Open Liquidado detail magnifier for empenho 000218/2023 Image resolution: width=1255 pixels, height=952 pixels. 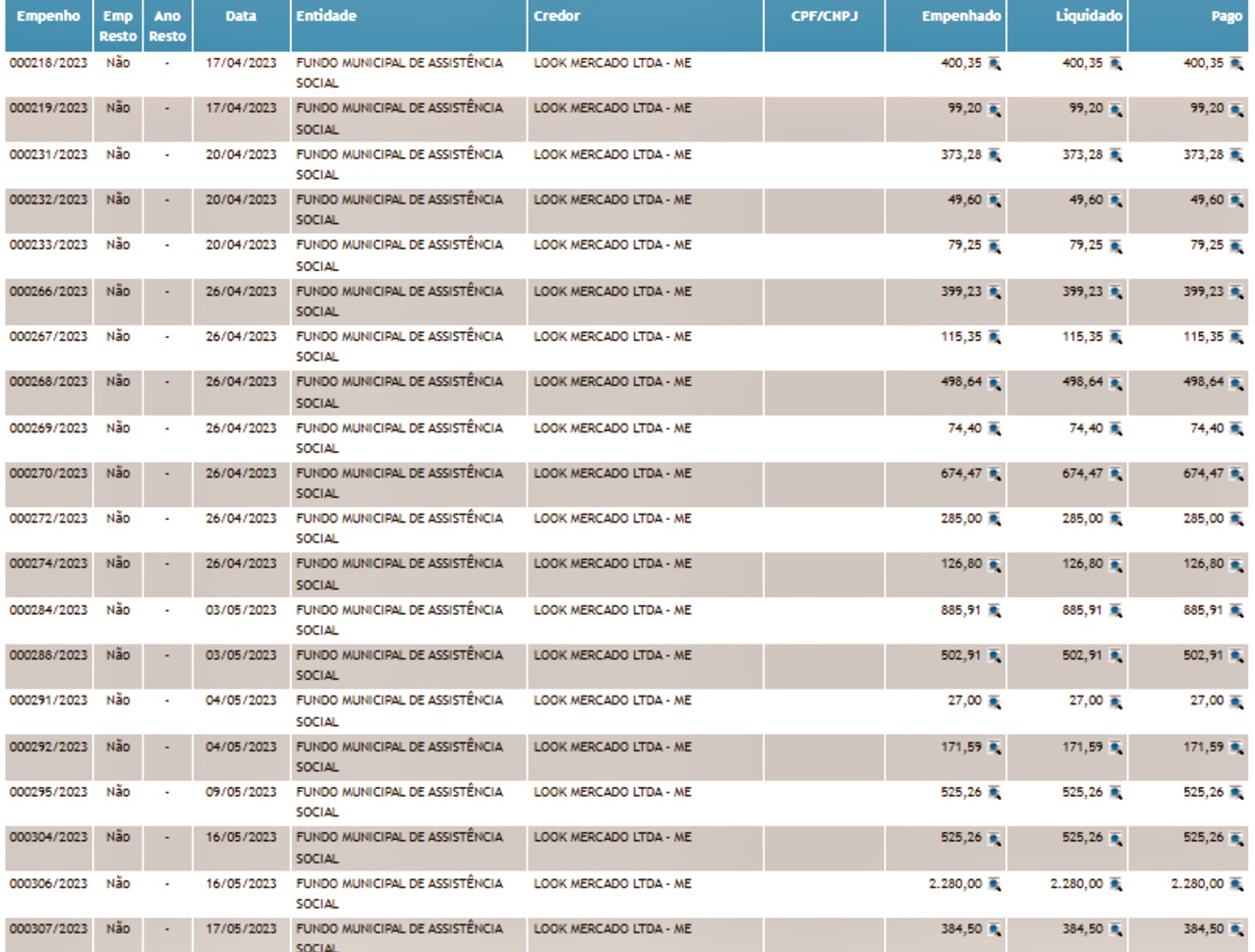[1115, 64]
